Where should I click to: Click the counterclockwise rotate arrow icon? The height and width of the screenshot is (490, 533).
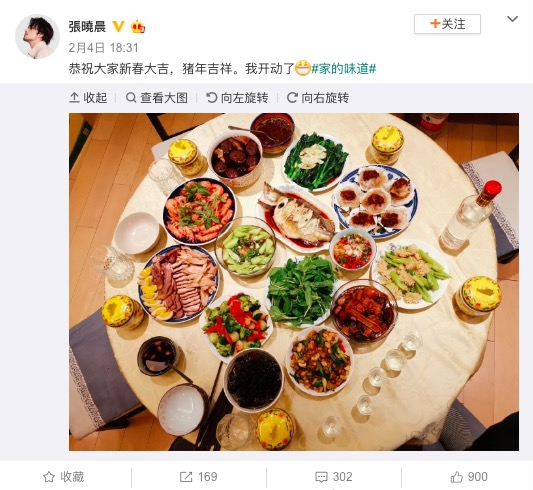coord(211,98)
